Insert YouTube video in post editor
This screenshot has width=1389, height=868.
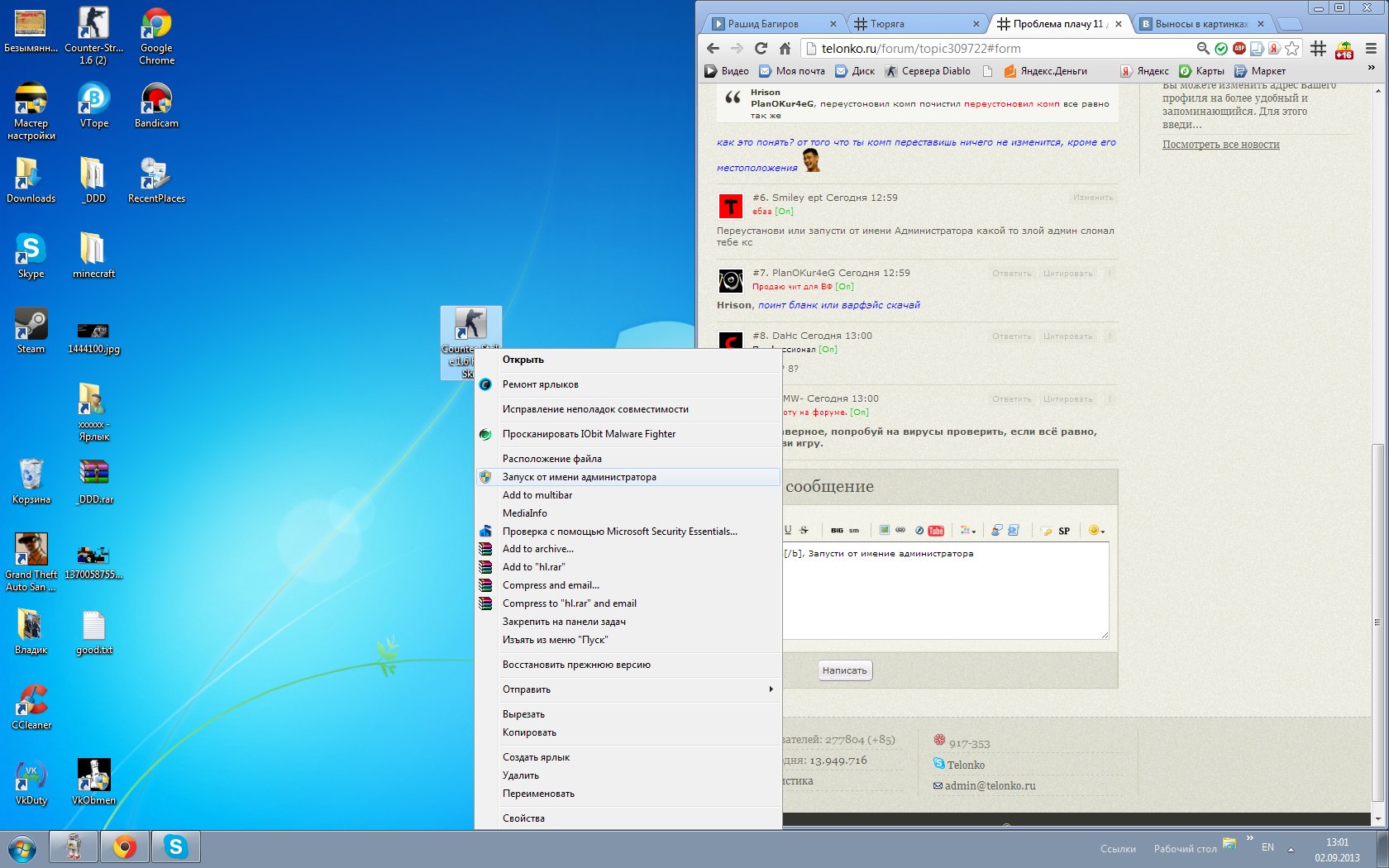click(x=936, y=531)
